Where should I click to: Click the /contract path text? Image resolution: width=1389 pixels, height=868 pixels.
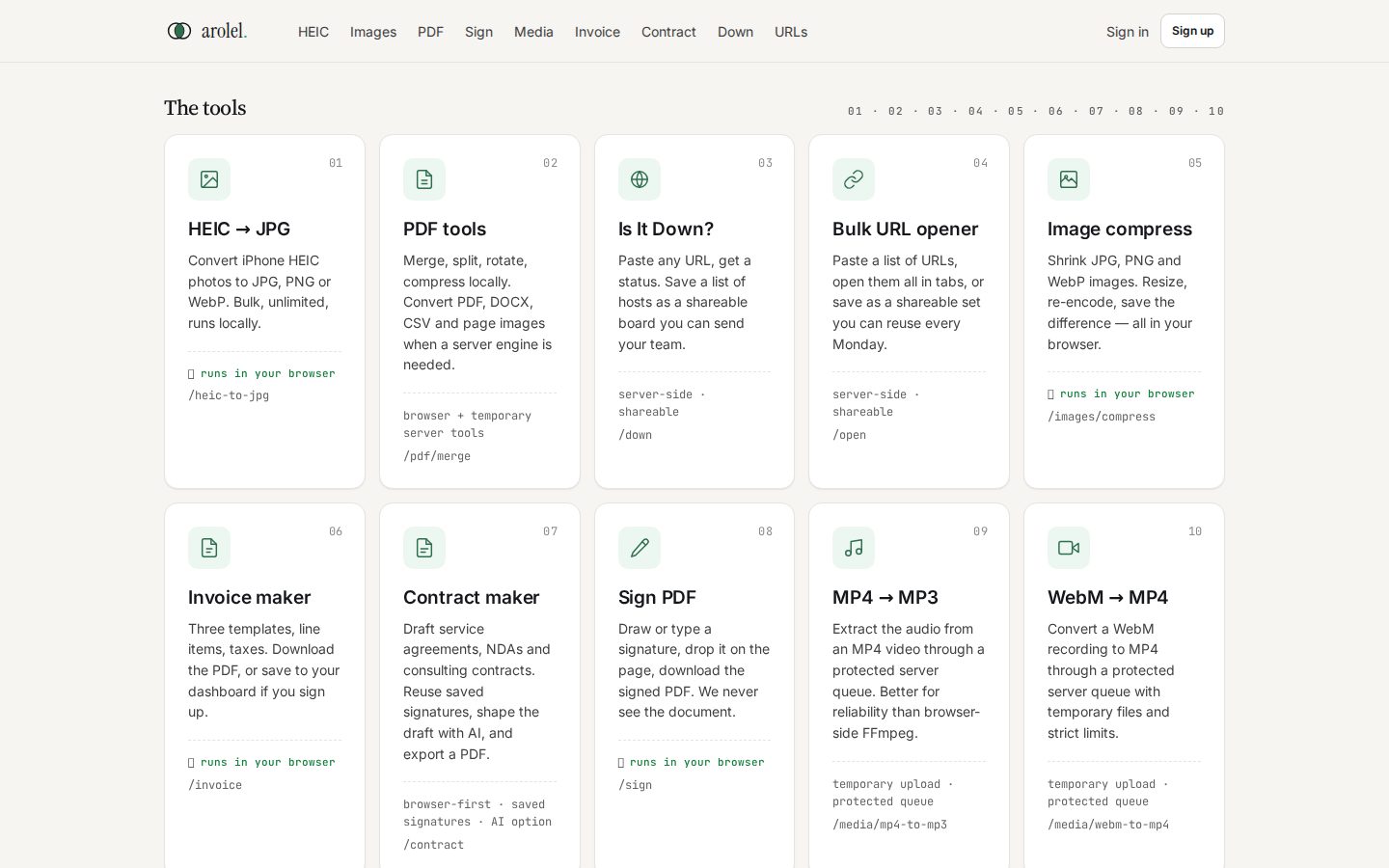click(433, 845)
